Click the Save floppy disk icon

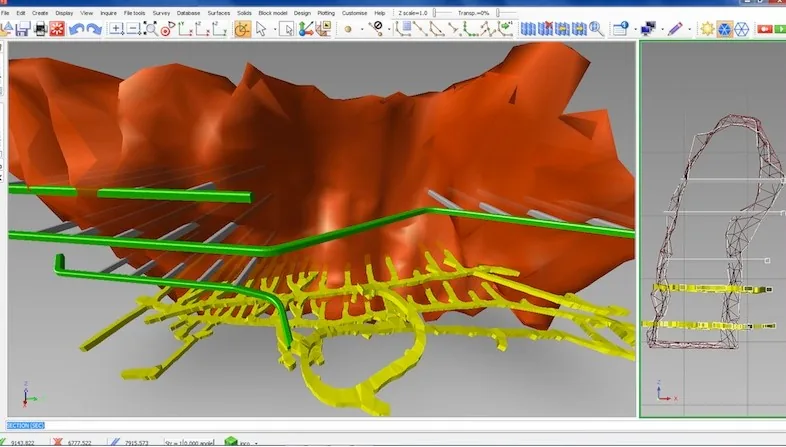[x=23, y=29]
